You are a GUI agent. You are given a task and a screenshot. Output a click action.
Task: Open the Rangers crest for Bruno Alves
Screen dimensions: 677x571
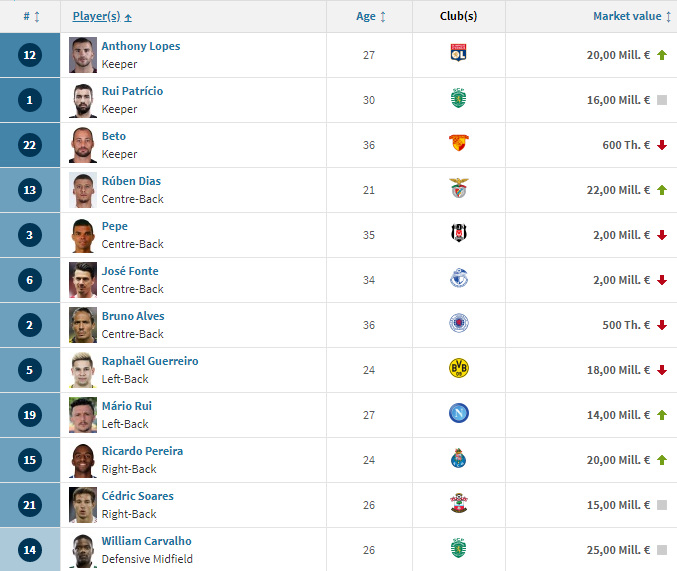click(459, 323)
